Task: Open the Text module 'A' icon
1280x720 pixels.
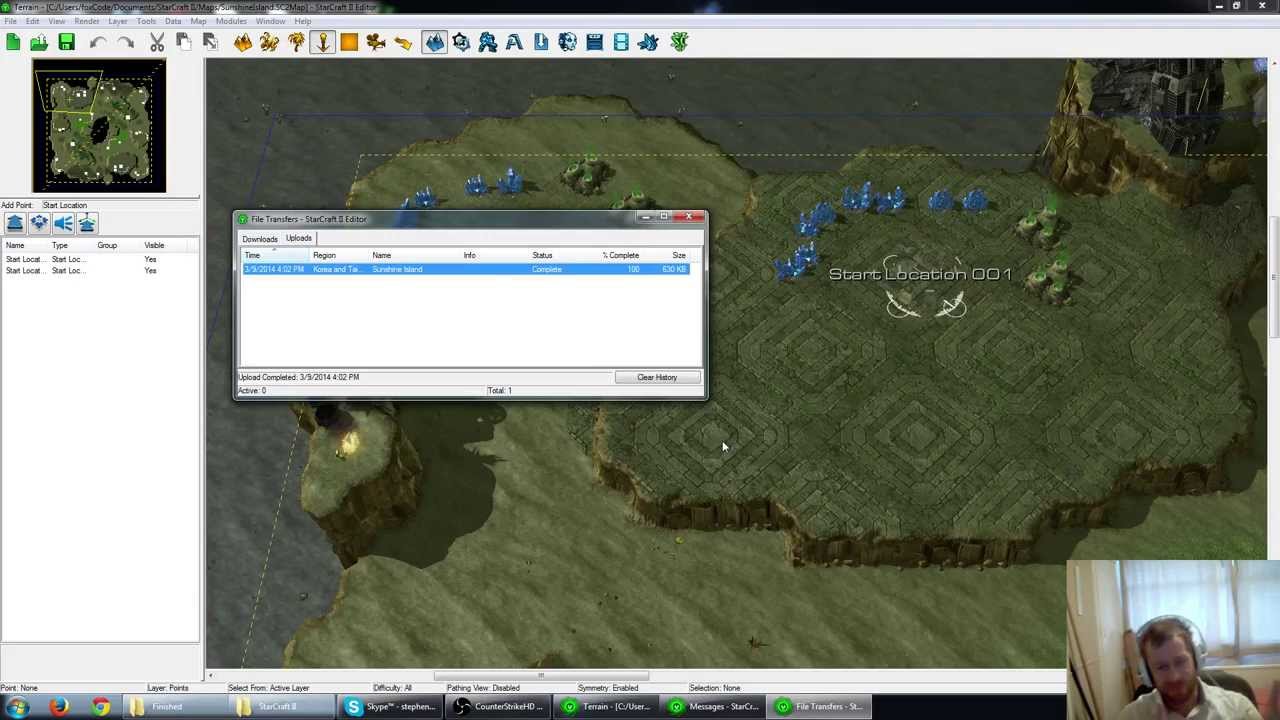Action: pyautogui.click(x=514, y=42)
